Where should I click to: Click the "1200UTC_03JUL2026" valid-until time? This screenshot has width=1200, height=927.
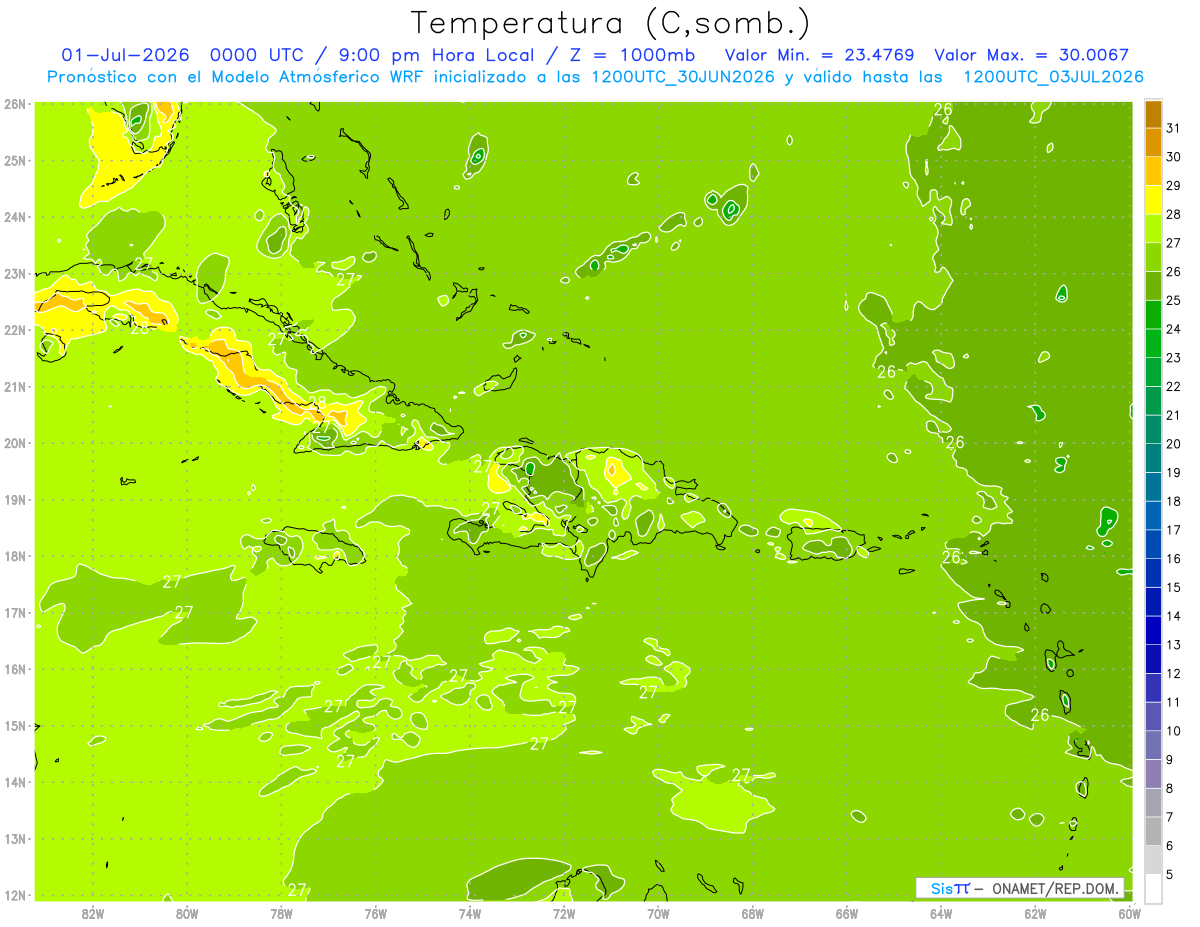(x=1052, y=77)
